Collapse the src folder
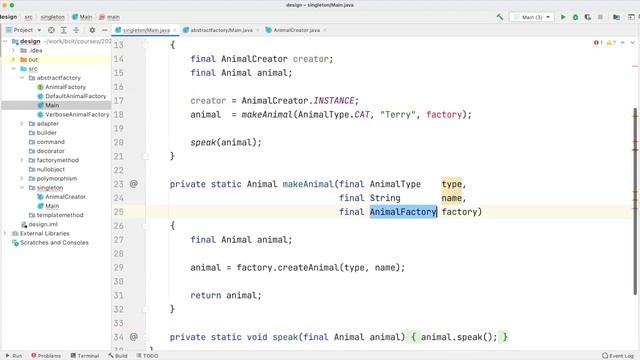 pos(13,69)
